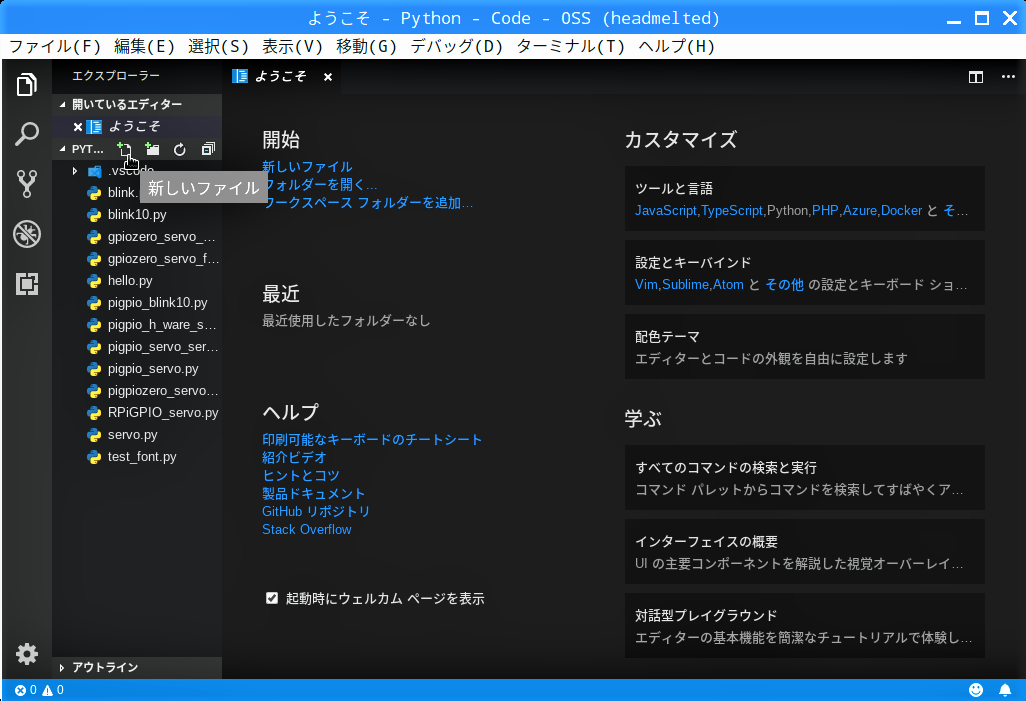Open blink10.py in the explorer

click(x=137, y=215)
